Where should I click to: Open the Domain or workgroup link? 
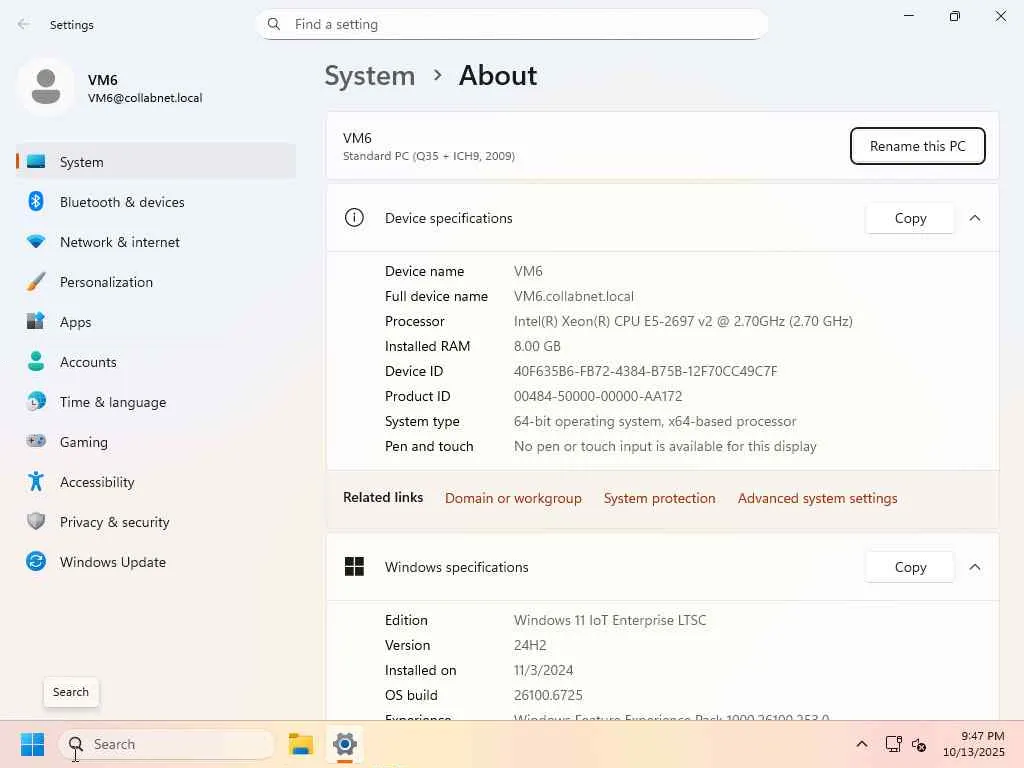[513, 498]
